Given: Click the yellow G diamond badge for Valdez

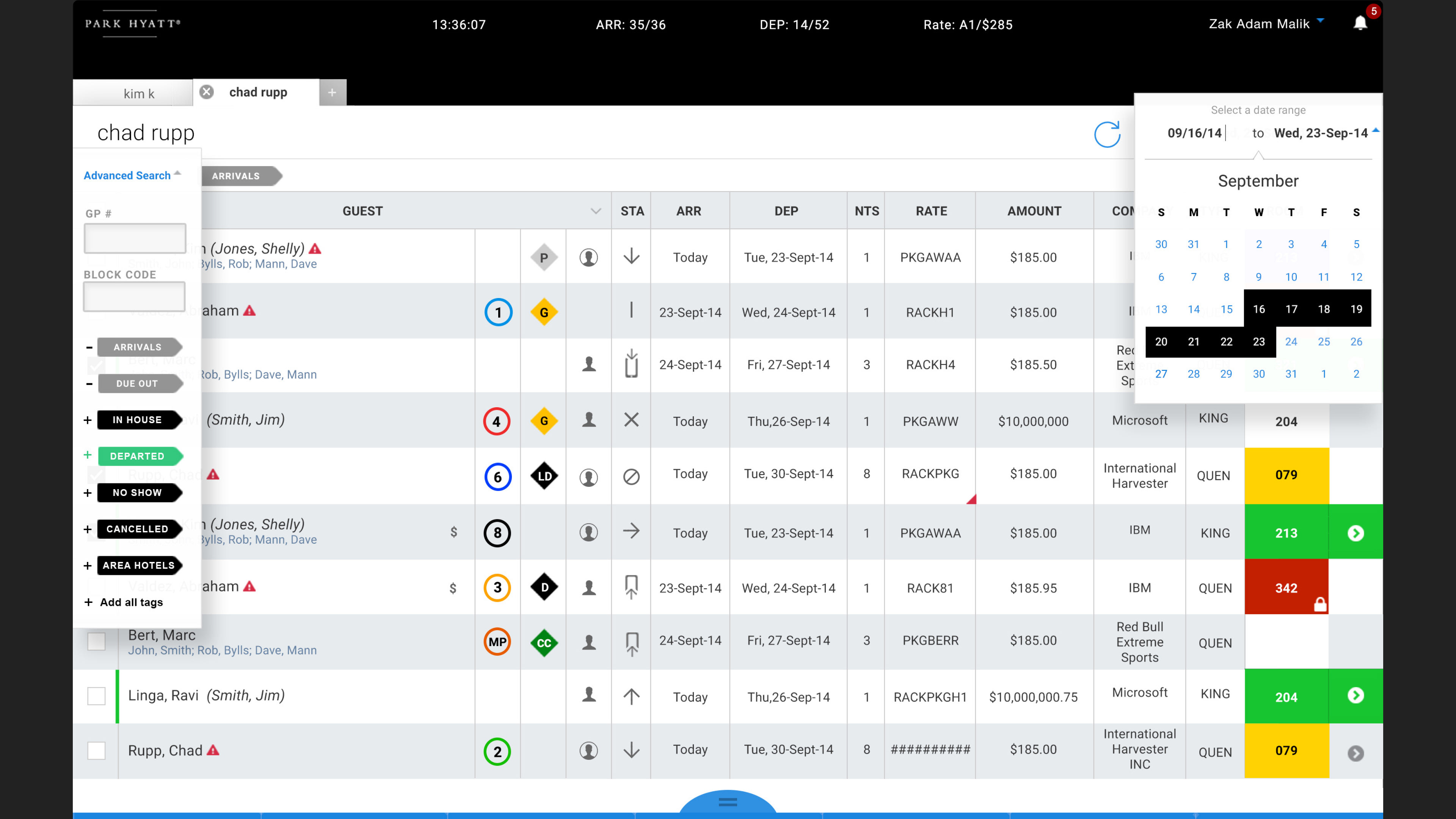Looking at the screenshot, I should click(x=544, y=312).
